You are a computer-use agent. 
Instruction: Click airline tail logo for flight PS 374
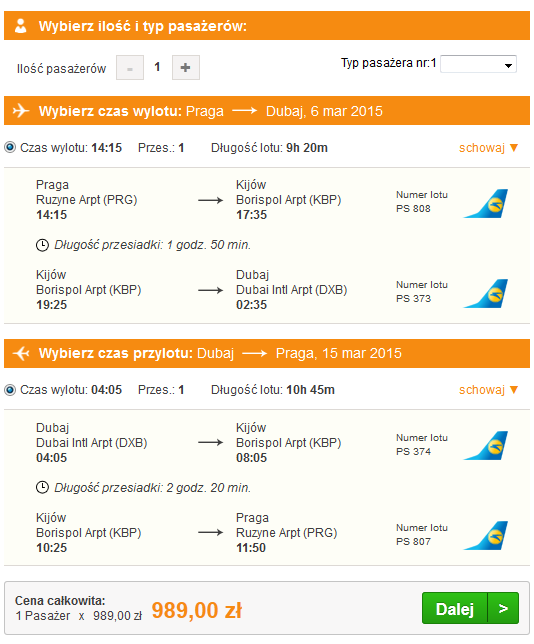486,446
